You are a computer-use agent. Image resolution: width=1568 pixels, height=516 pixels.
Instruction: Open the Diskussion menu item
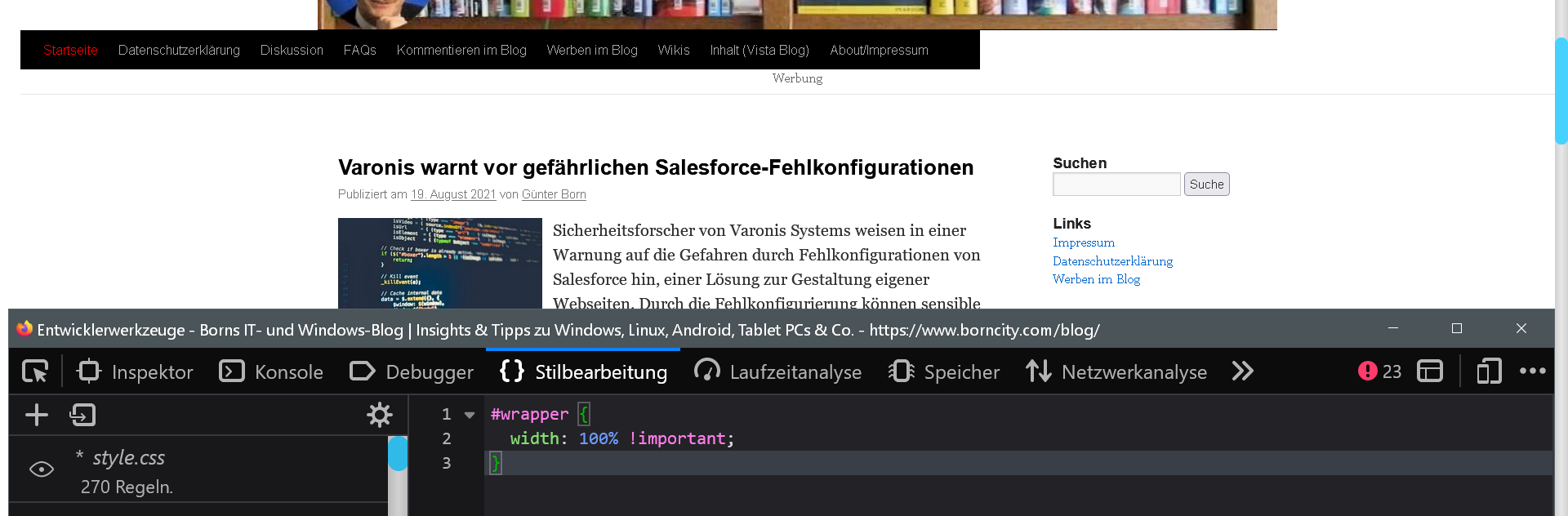pos(292,51)
